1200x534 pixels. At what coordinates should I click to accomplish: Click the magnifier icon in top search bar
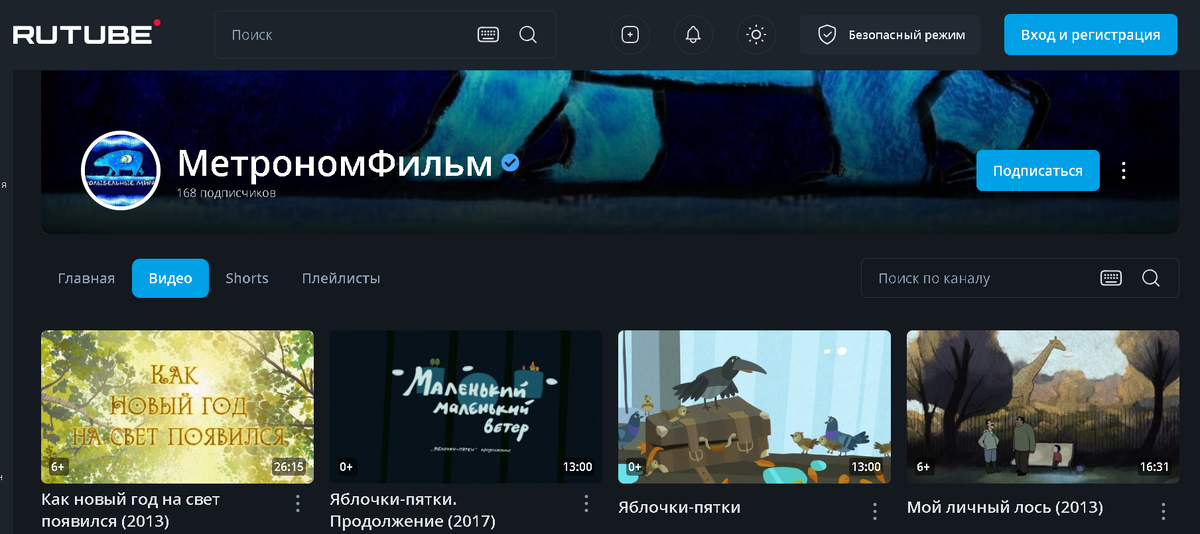(528, 35)
